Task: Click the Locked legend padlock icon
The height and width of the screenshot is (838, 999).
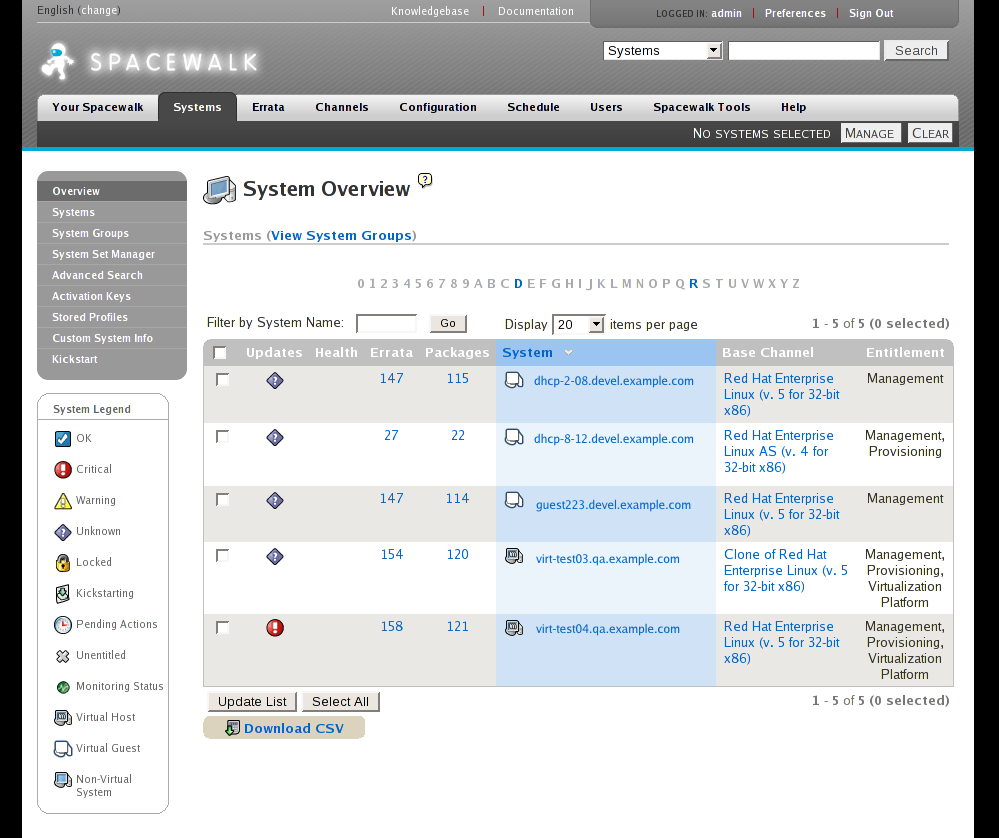Action: [x=62, y=563]
